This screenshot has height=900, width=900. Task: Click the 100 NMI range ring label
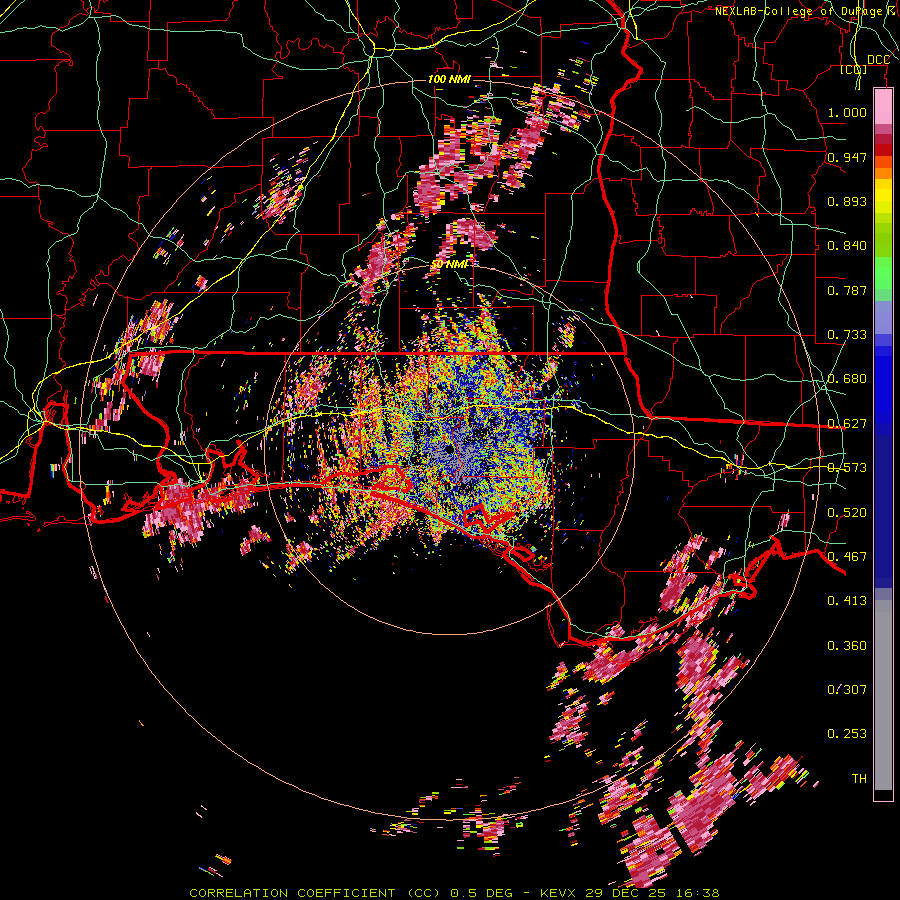pos(449,79)
